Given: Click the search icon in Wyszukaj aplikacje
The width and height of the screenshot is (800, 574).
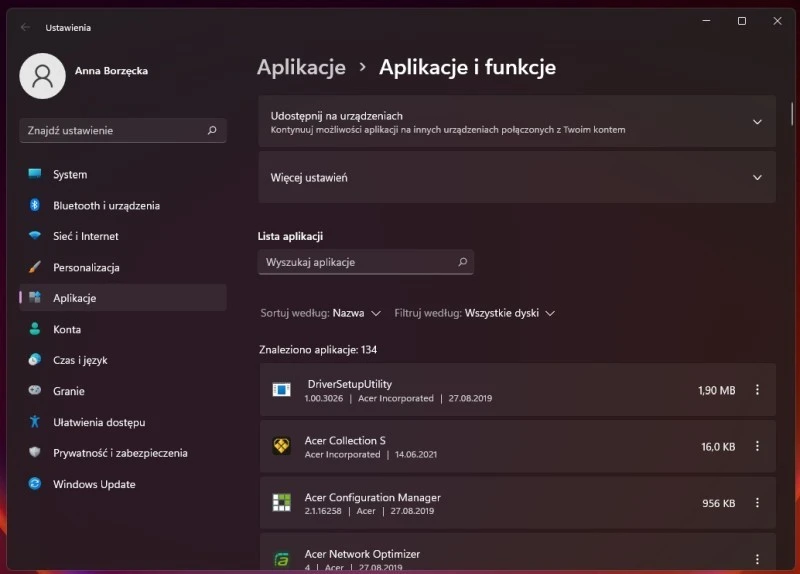Looking at the screenshot, I should (462, 262).
